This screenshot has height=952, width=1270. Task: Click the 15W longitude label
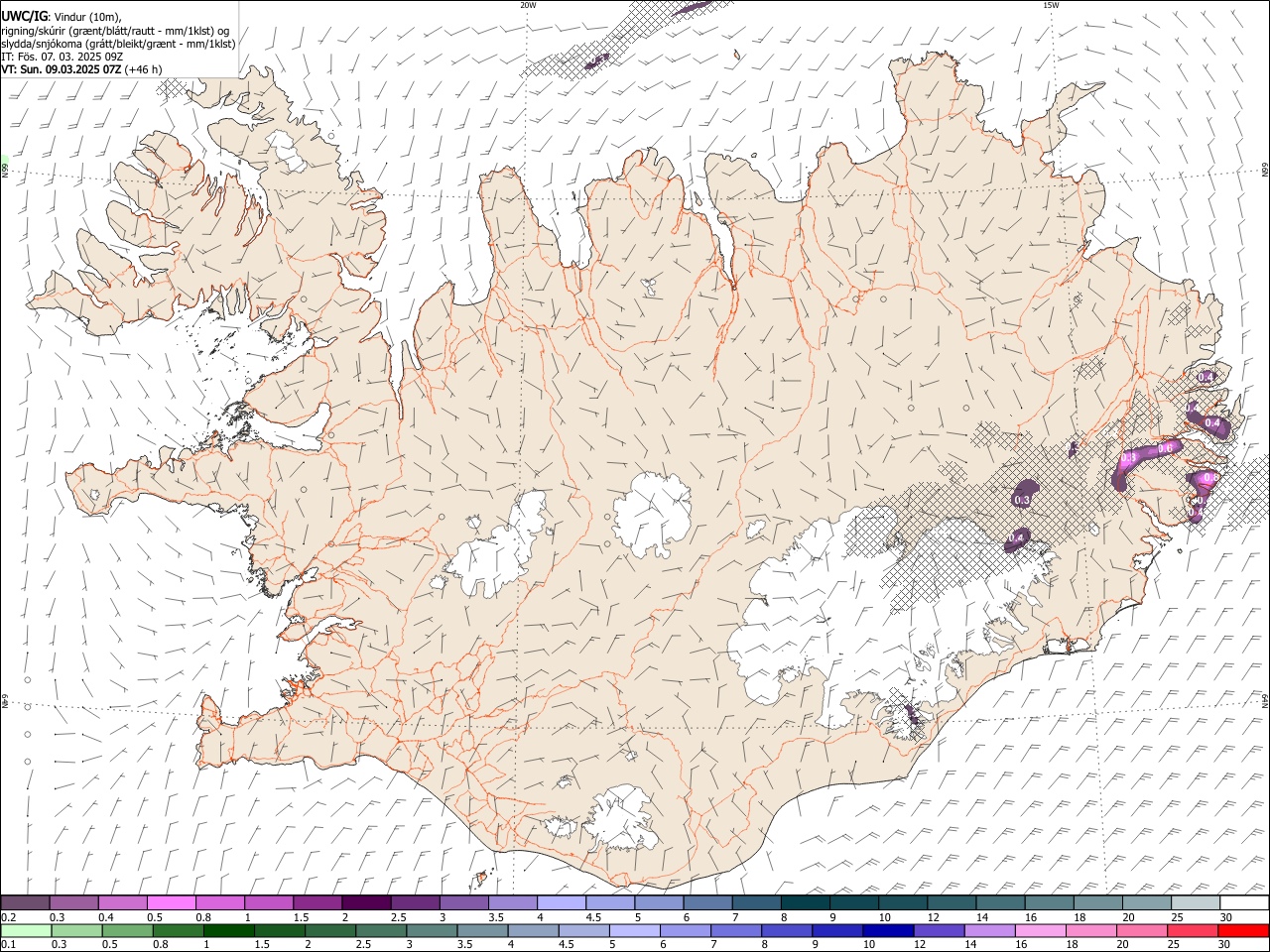click(1051, 5)
